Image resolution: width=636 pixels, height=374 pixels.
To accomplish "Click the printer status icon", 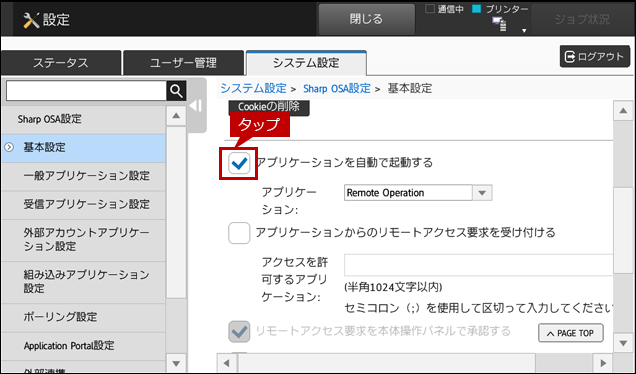I will coord(499,24).
